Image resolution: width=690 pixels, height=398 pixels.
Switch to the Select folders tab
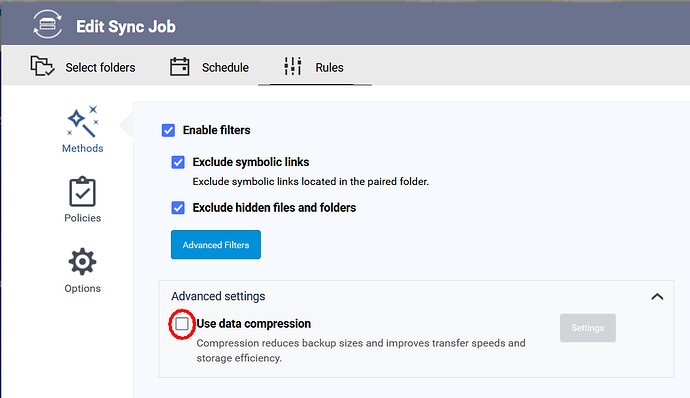[100, 67]
